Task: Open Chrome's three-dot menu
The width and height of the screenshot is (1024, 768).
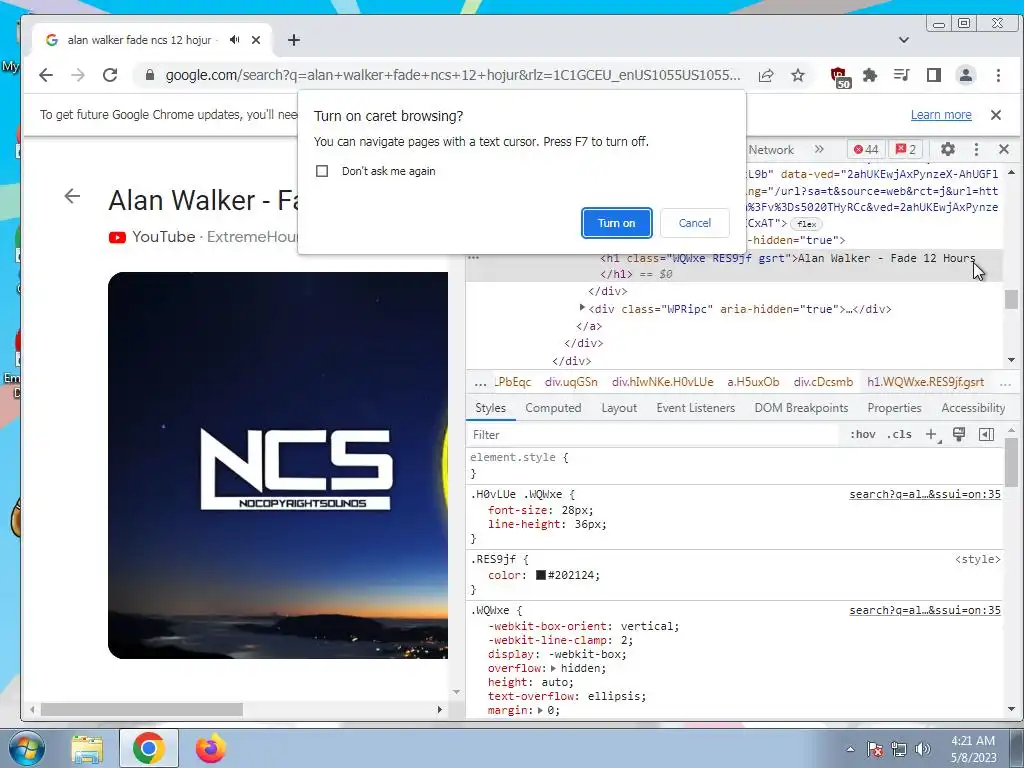Action: [x=998, y=75]
